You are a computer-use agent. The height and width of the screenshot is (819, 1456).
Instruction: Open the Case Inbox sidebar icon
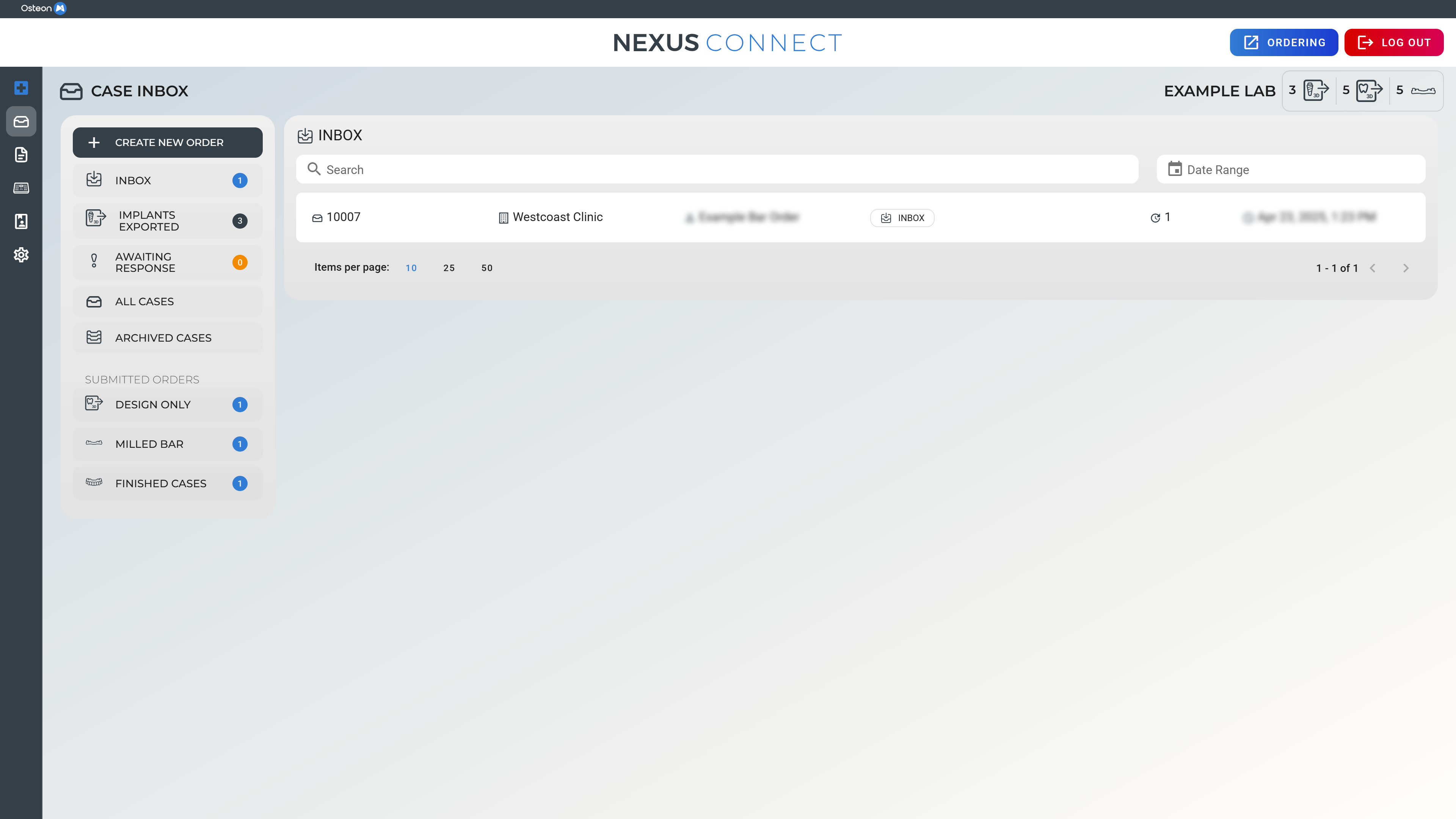click(x=21, y=121)
